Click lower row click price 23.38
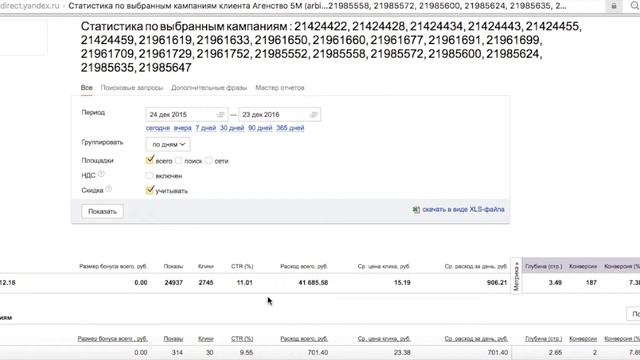This screenshot has height=360, width=640. [402, 353]
